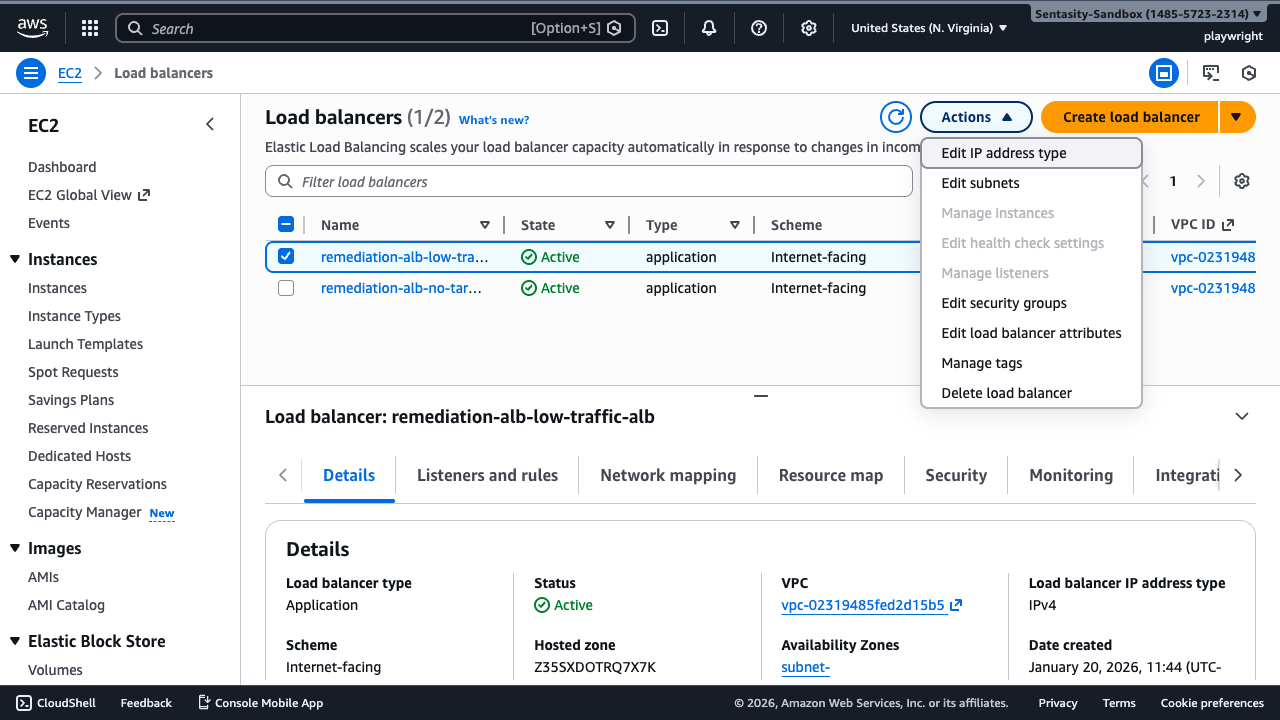Expand Create load balancer dropdown arrow
Image resolution: width=1280 pixels, height=720 pixels.
point(1236,117)
